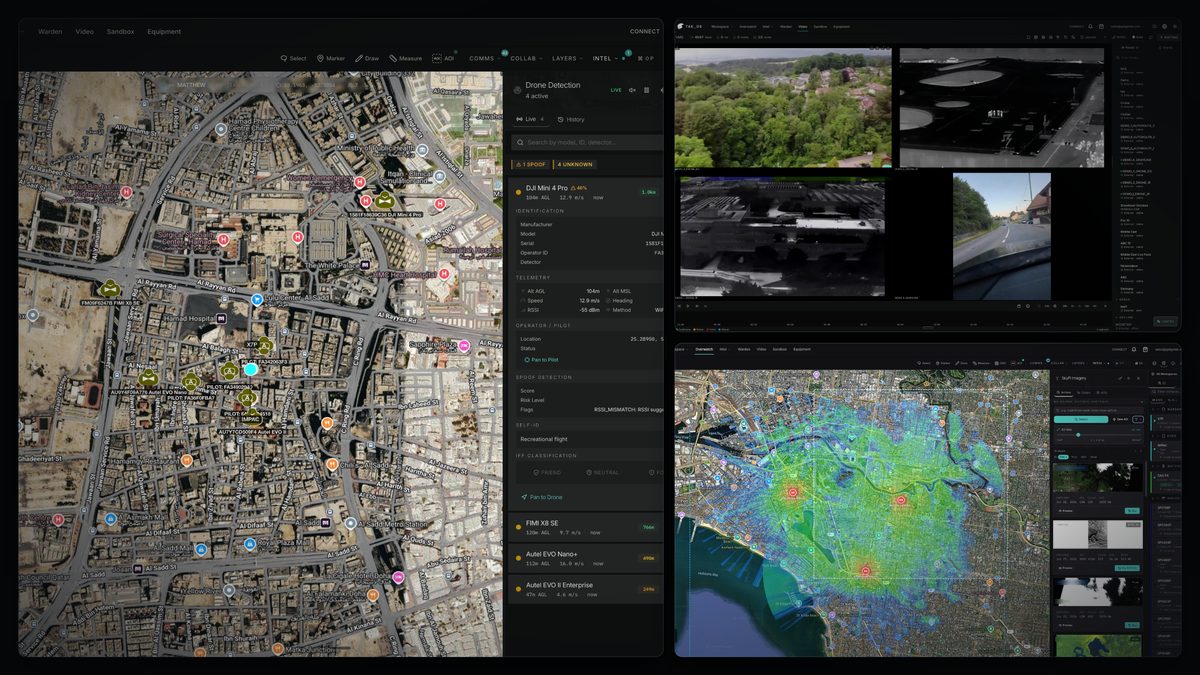Click the cyan pilot location marker on map
This screenshot has height=675, width=1200.
pos(251,369)
